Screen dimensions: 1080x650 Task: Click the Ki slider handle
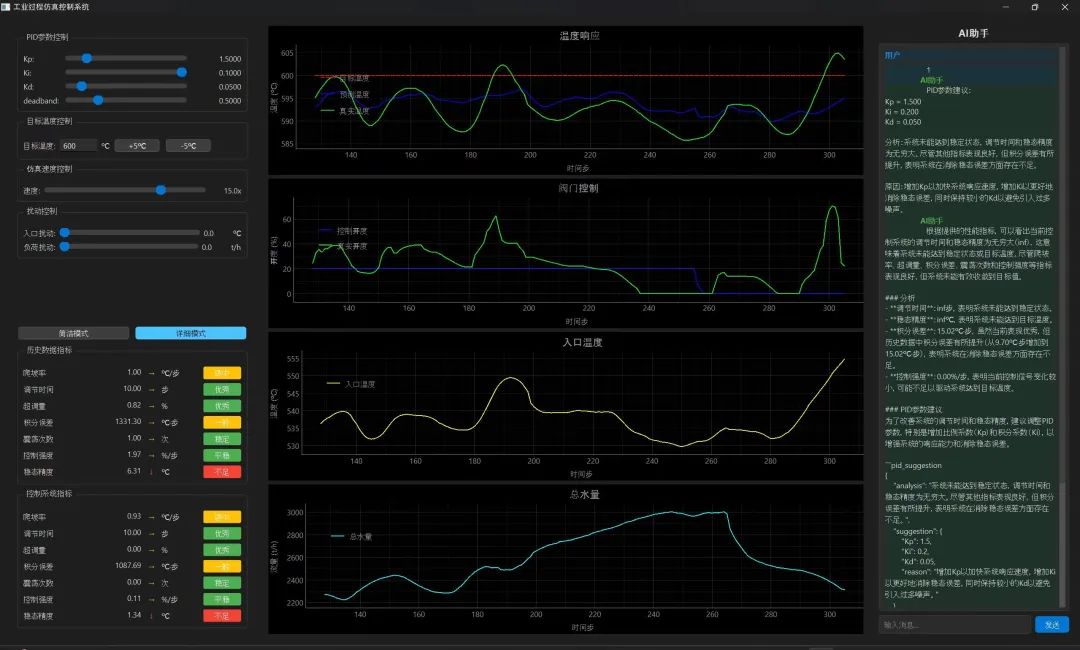click(181, 72)
